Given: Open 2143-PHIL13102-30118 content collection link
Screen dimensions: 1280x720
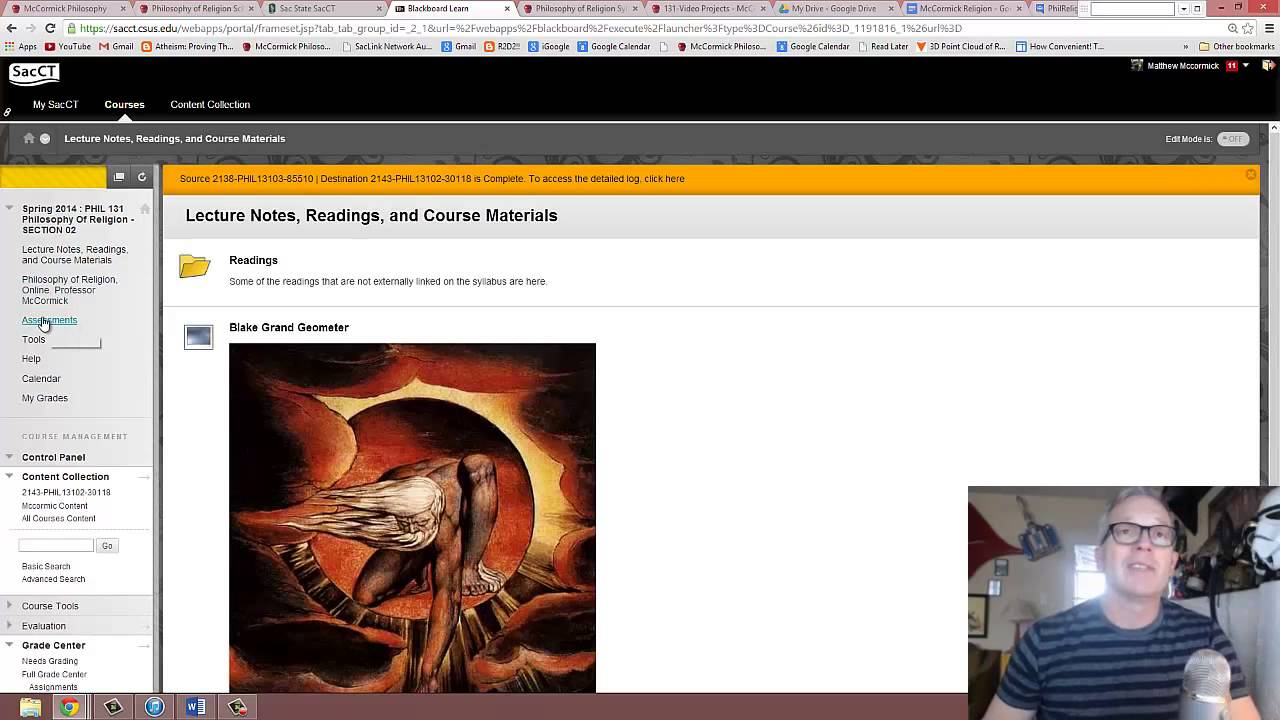Looking at the screenshot, I should tap(66, 493).
